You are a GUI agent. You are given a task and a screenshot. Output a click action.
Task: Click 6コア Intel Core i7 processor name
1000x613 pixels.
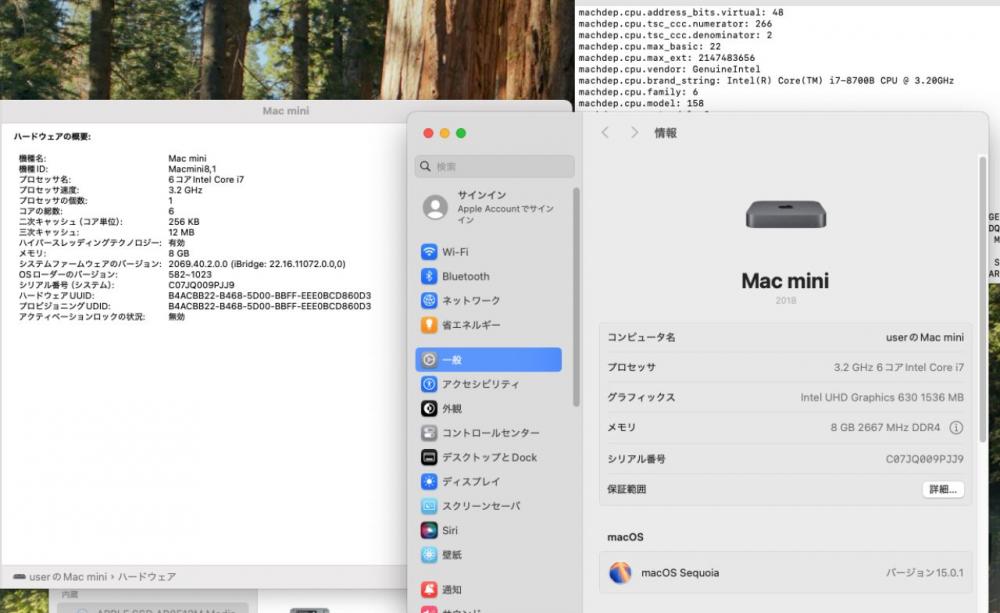point(206,180)
